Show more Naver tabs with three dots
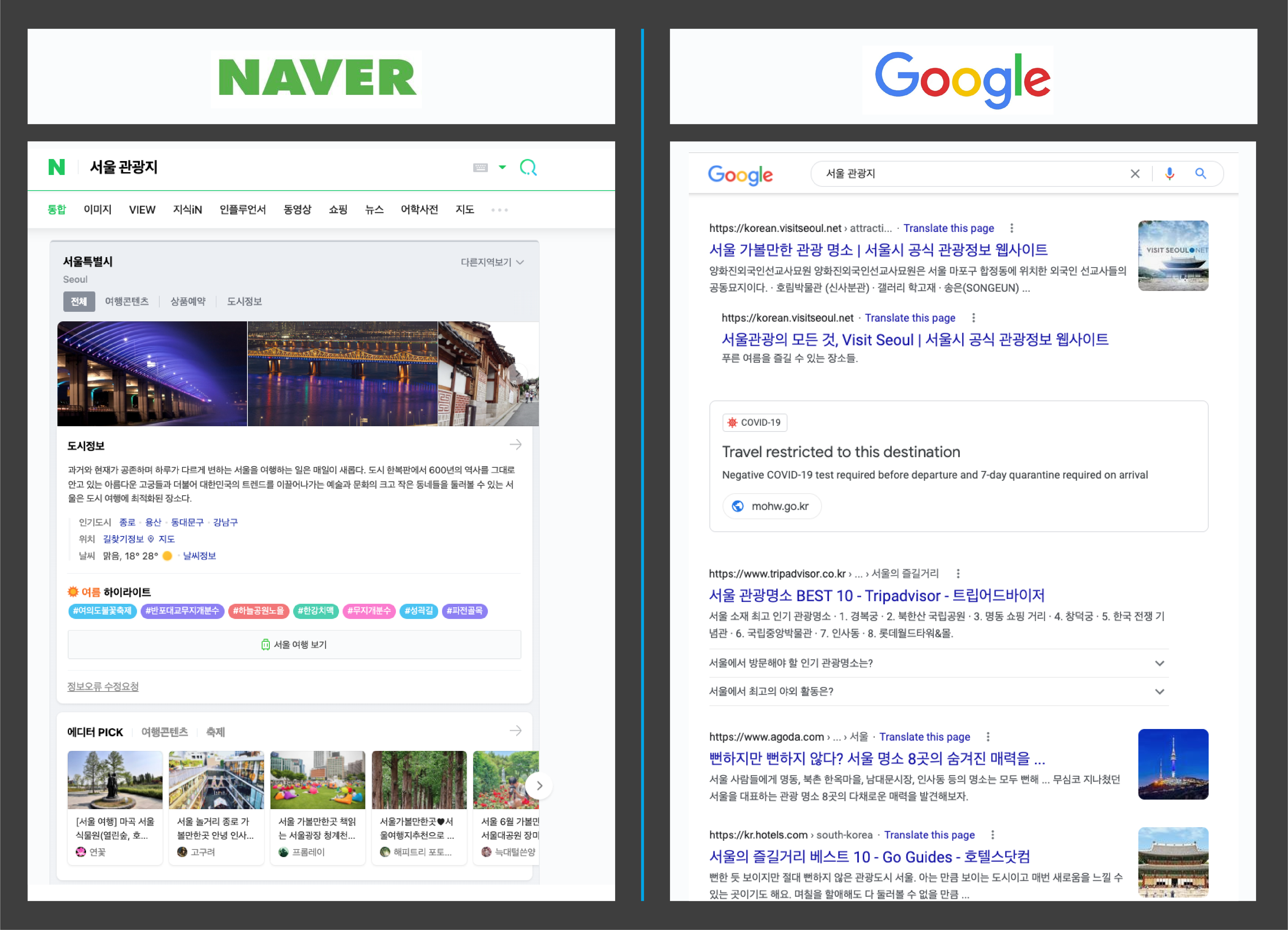The width and height of the screenshot is (1288, 930). 500,210
